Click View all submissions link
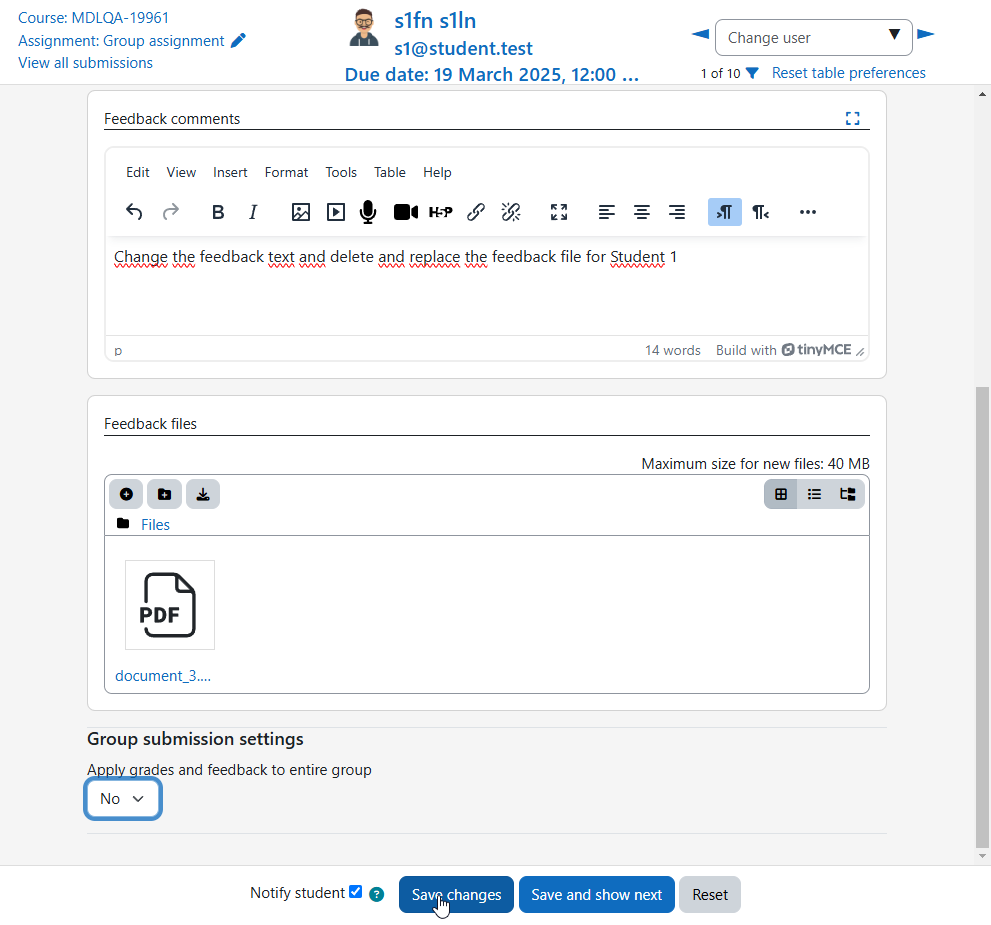 (85, 63)
